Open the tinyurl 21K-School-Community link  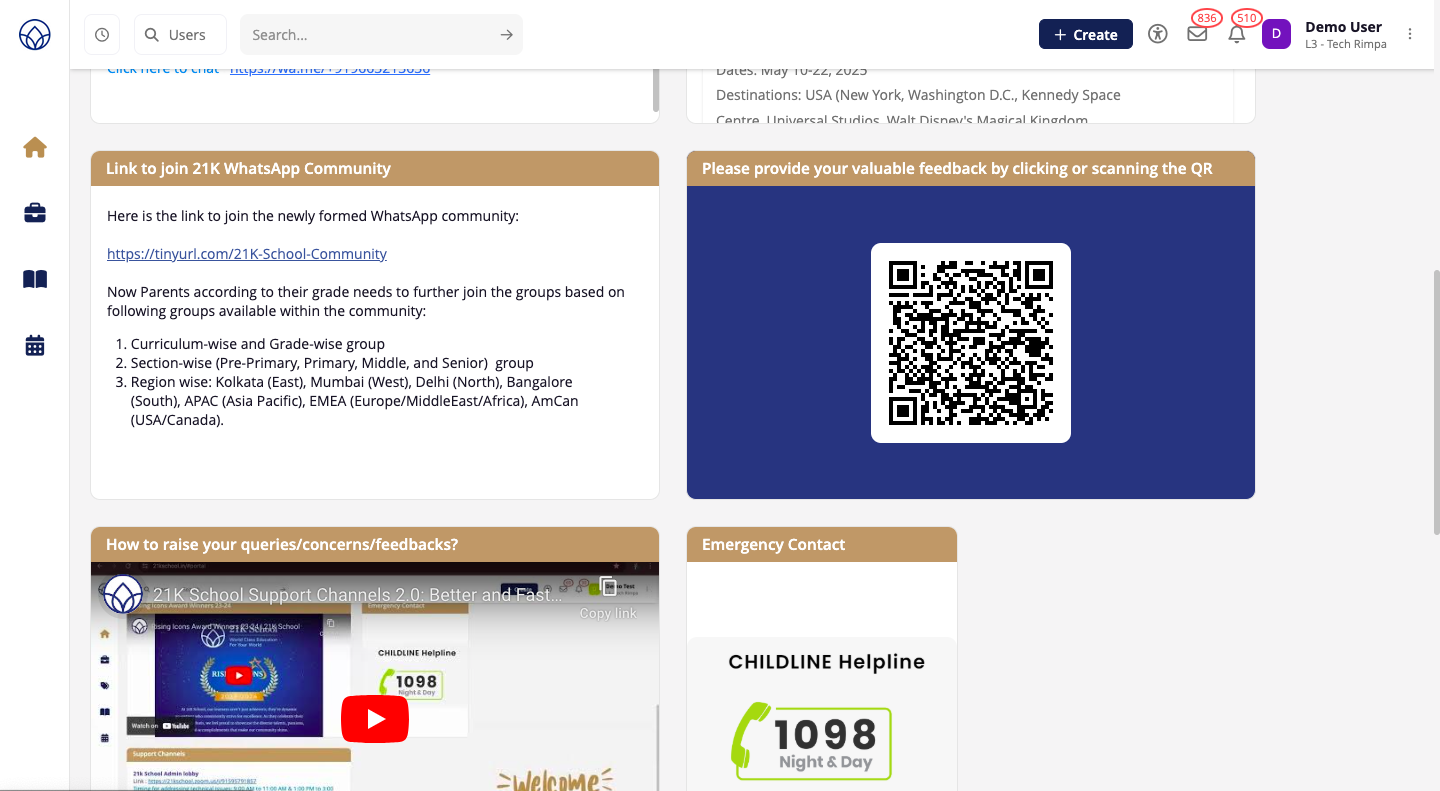pyautogui.click(x=247, y=254)
